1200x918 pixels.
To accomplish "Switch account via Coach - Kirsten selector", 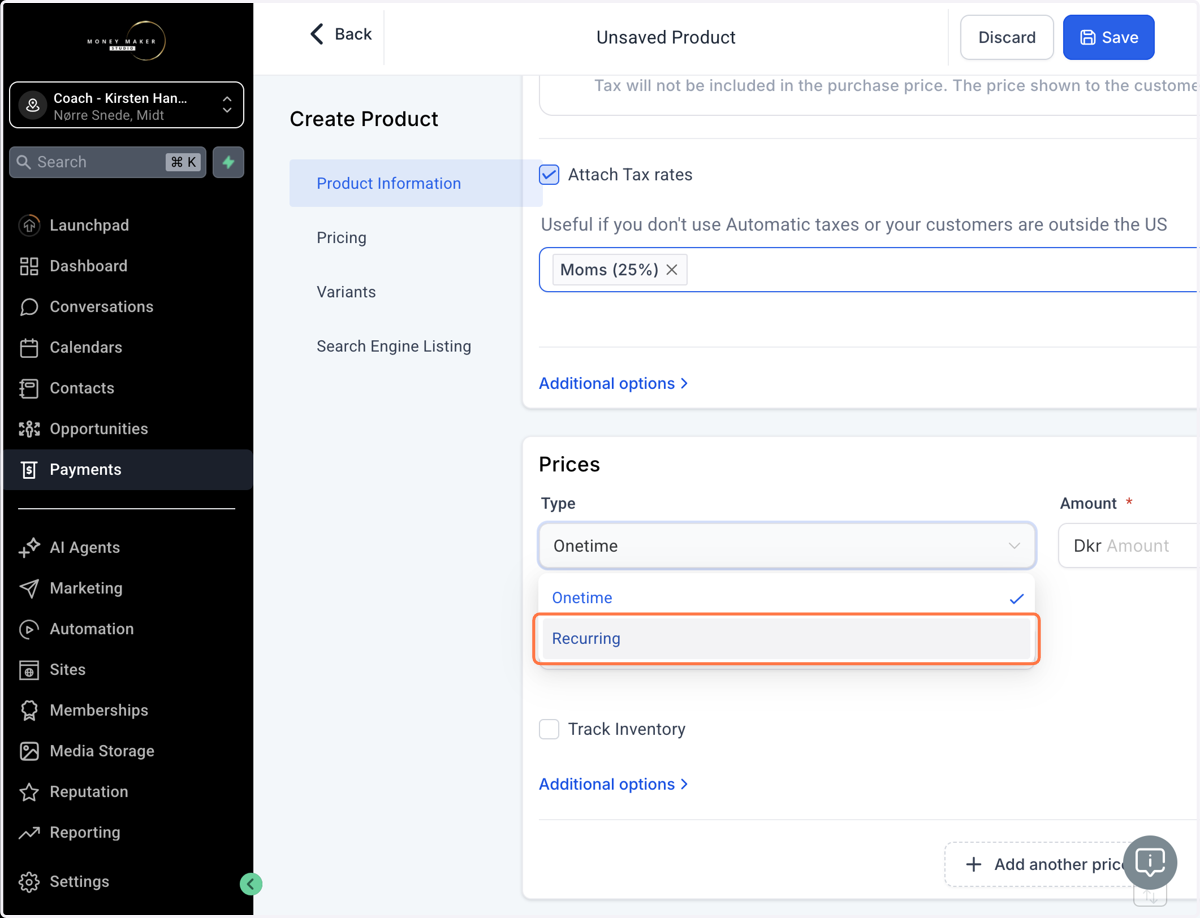I will click(x=126, y=105).
